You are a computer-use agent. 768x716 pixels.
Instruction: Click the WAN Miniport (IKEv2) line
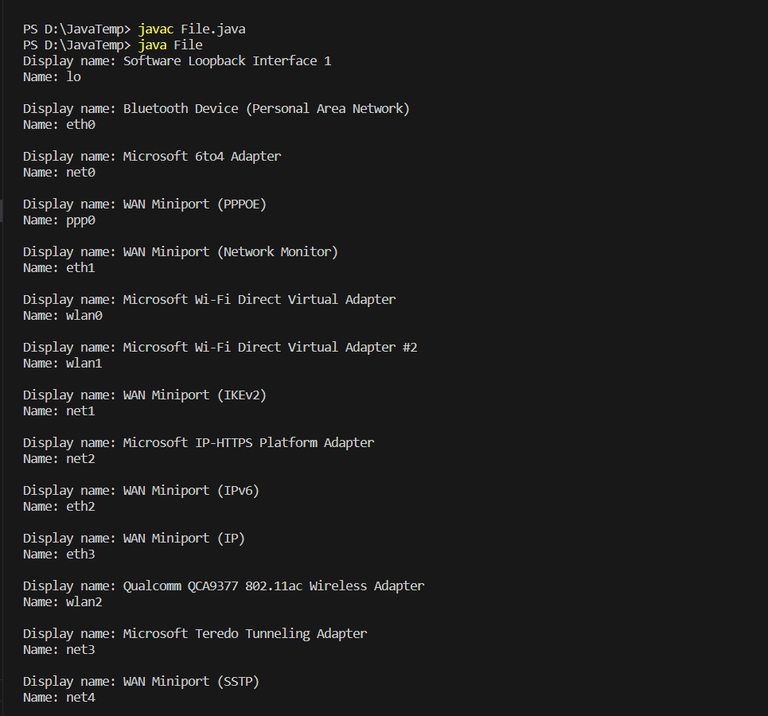[x=145, y=395]
